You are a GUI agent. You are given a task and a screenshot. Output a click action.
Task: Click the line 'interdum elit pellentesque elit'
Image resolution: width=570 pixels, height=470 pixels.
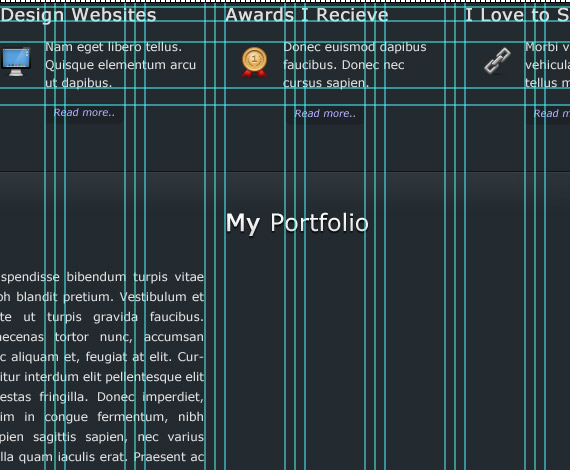114,377
